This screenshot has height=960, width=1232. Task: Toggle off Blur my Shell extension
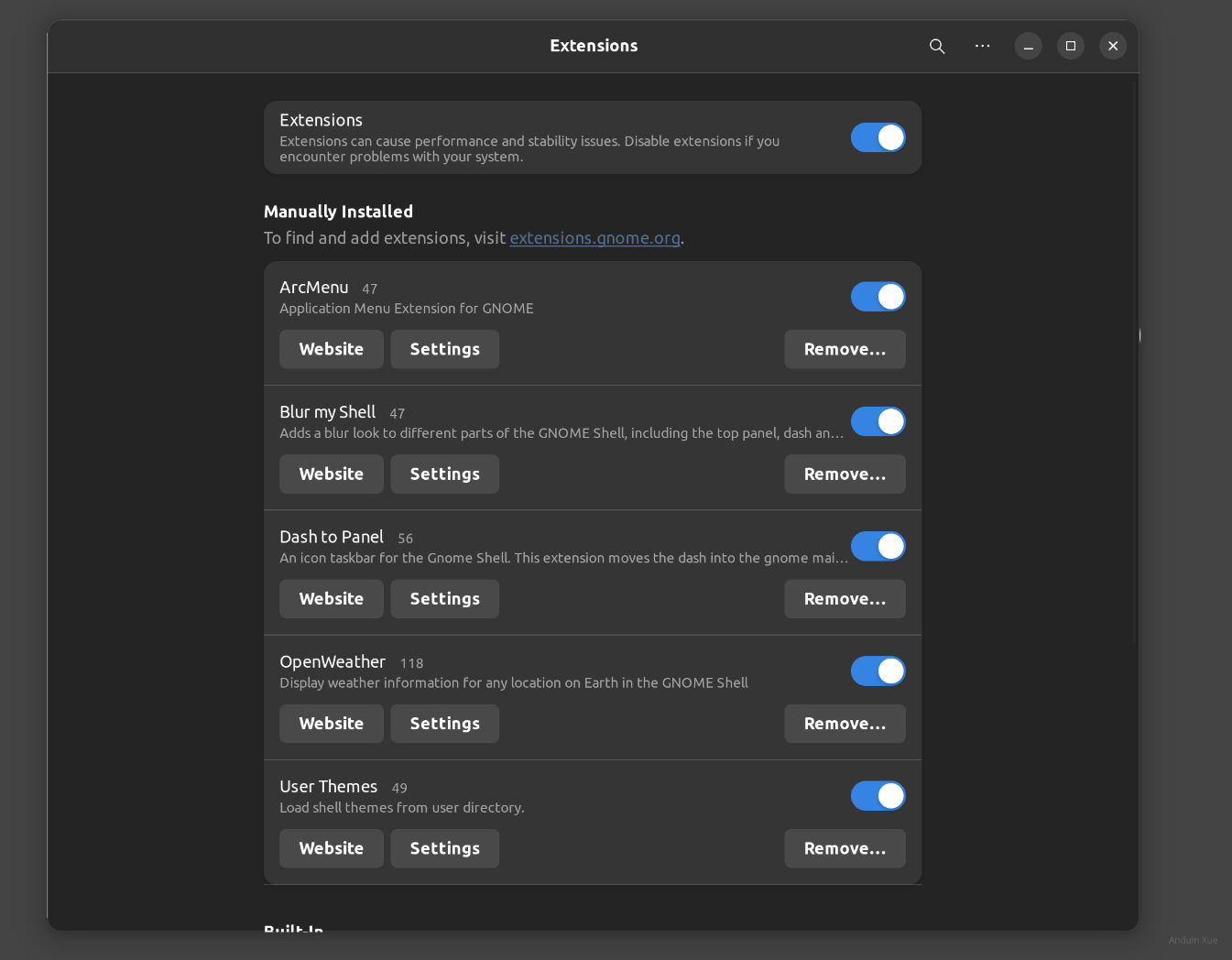coord(878,421)
